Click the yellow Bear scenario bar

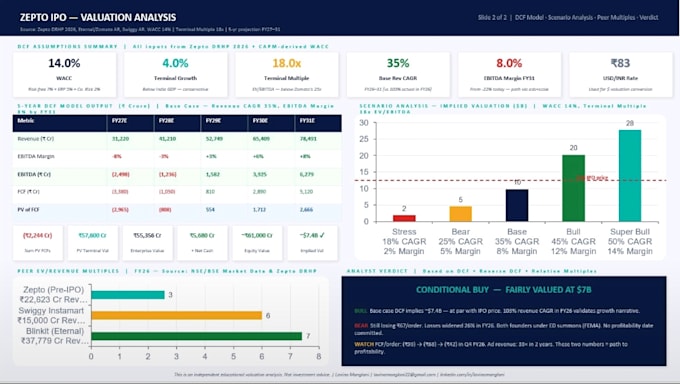coord(461,214)
